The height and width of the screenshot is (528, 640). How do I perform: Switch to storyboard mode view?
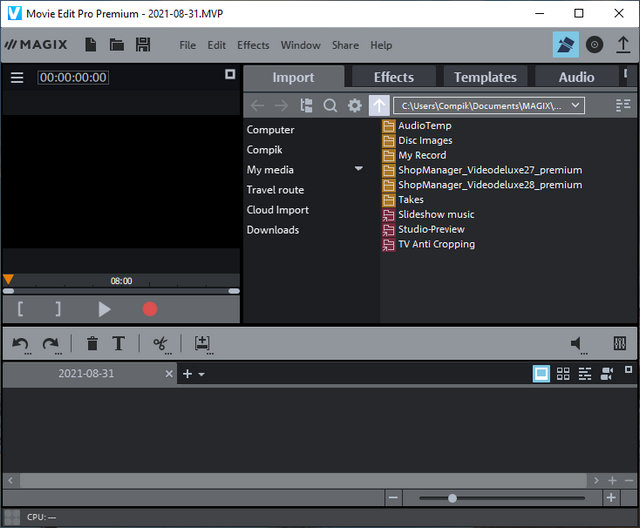(x=541, y=373)
